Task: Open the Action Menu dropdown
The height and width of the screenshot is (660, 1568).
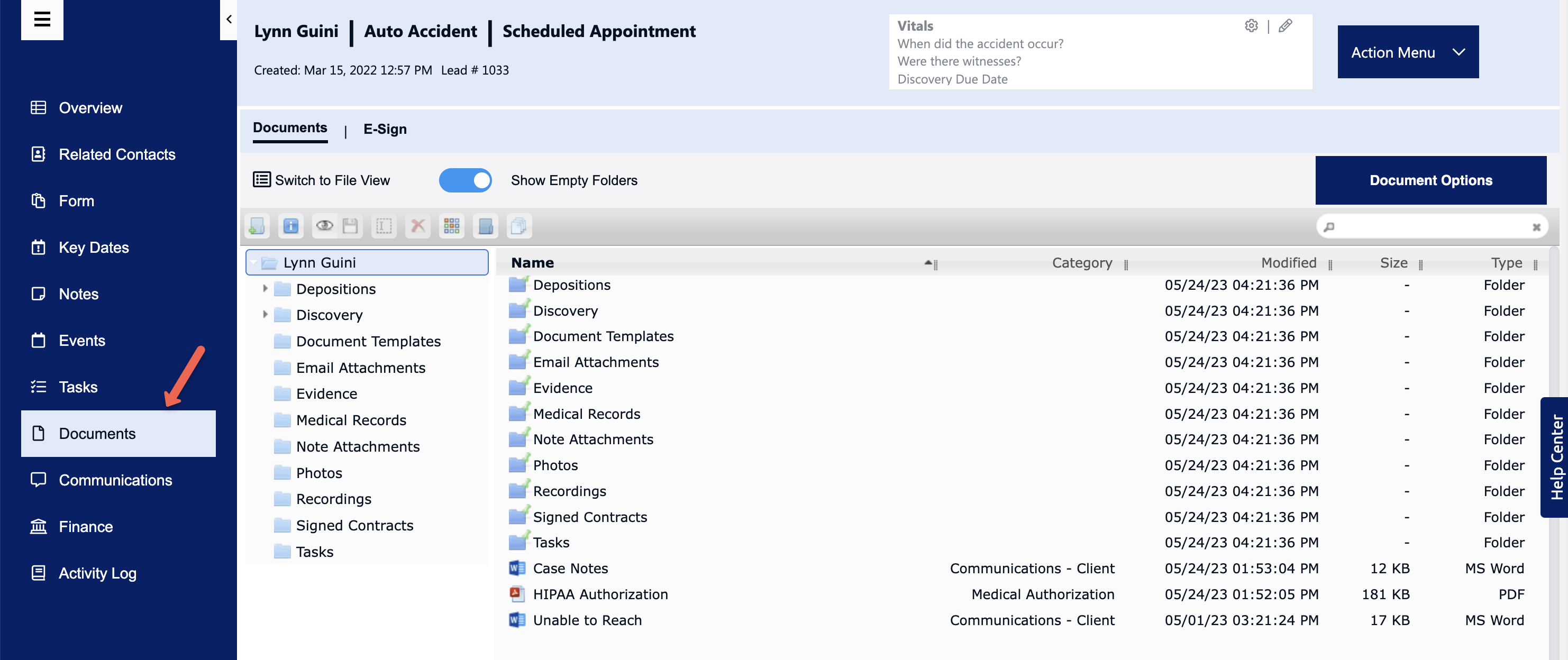Action: pos(1408,52)
